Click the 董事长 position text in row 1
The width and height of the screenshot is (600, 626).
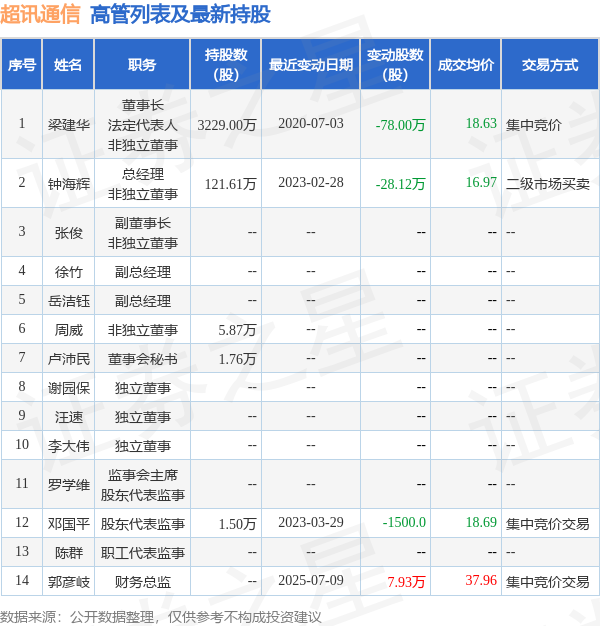pyautogui.click(x=143, y=105)
